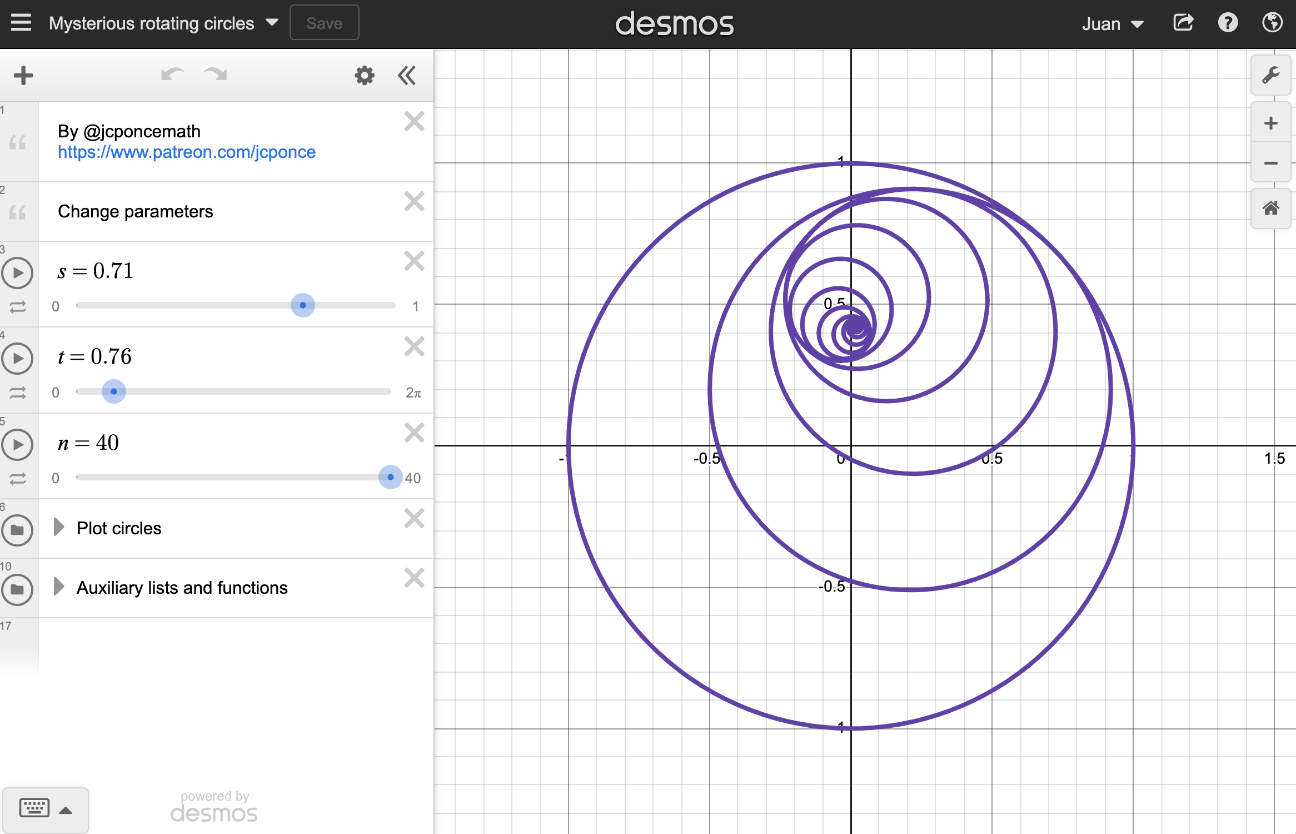Open graph settings wrench icon
This screenshot has height=834, width=1296.
[x=1271, y=75]
